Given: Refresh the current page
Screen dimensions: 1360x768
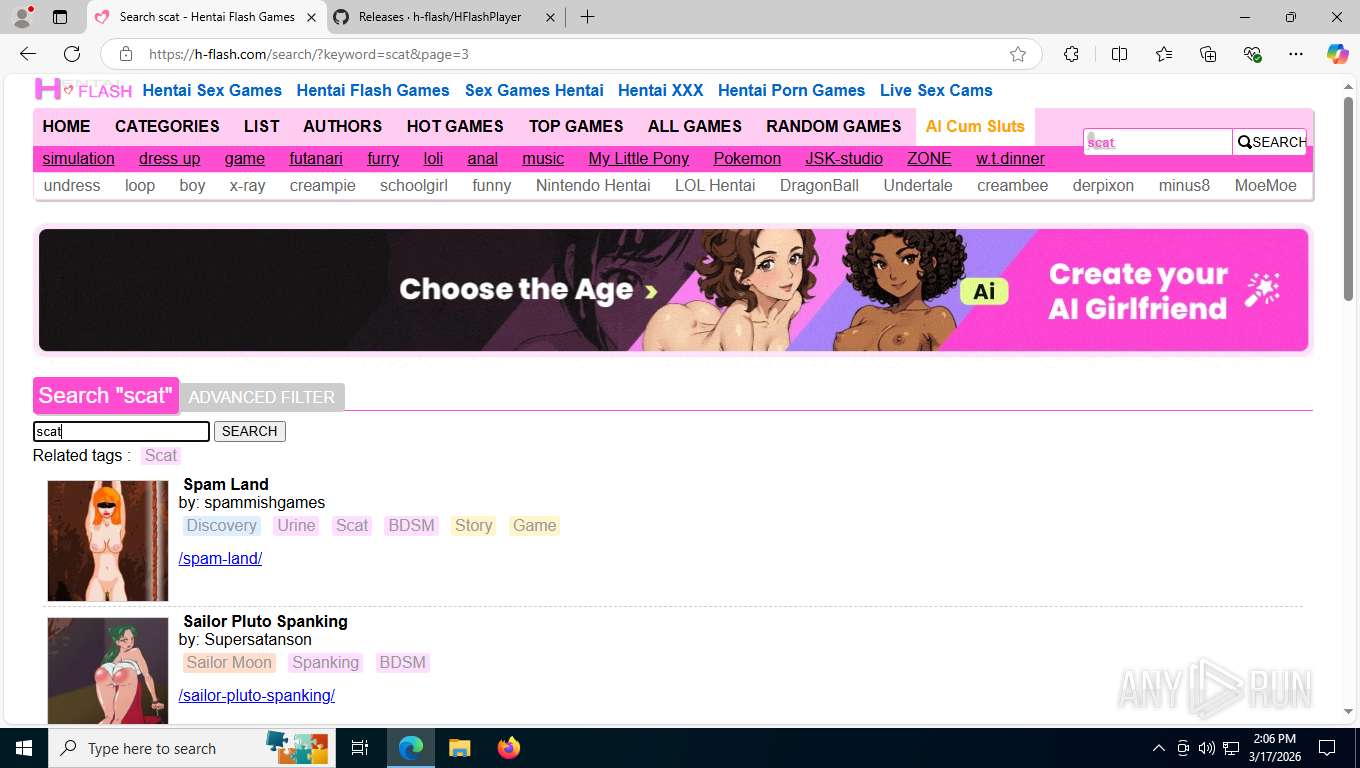Looking at the screenshot, I should 72,54.
